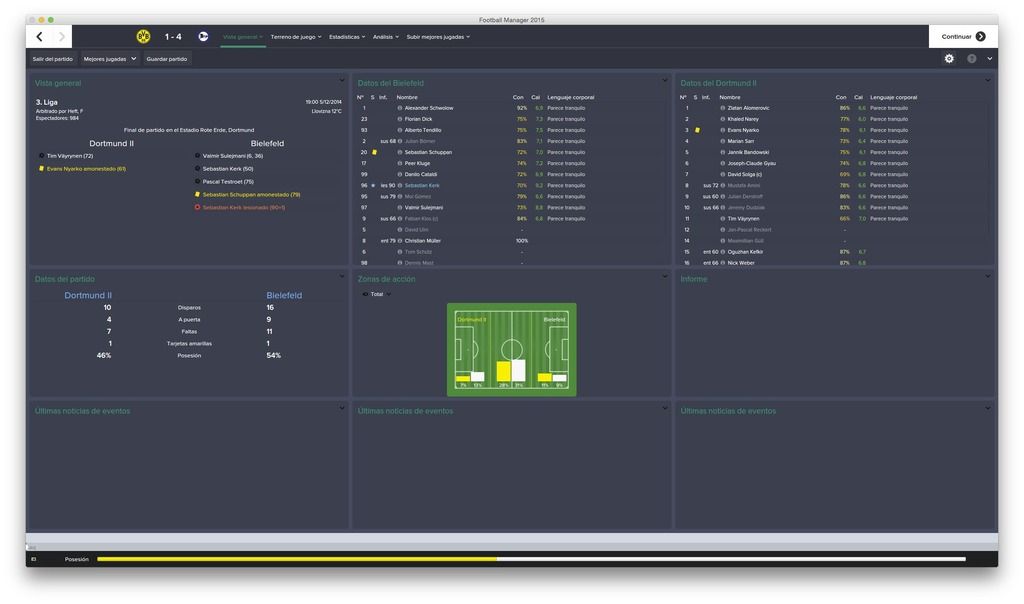
Task: Click Evans Nyarko amonestado event
Action: click(x=86, y=169)
